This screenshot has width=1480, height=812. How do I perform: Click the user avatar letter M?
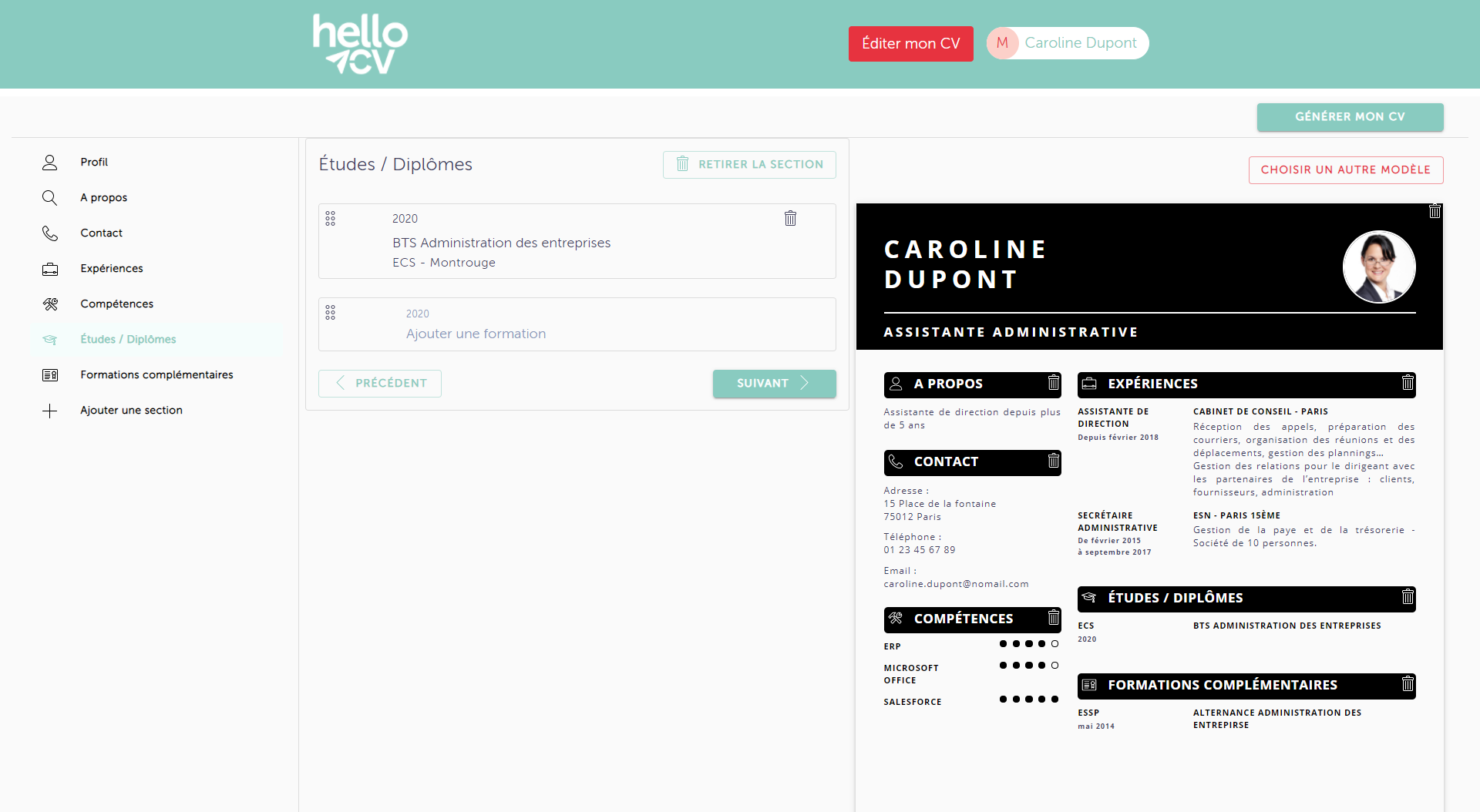click(1003, 43)
